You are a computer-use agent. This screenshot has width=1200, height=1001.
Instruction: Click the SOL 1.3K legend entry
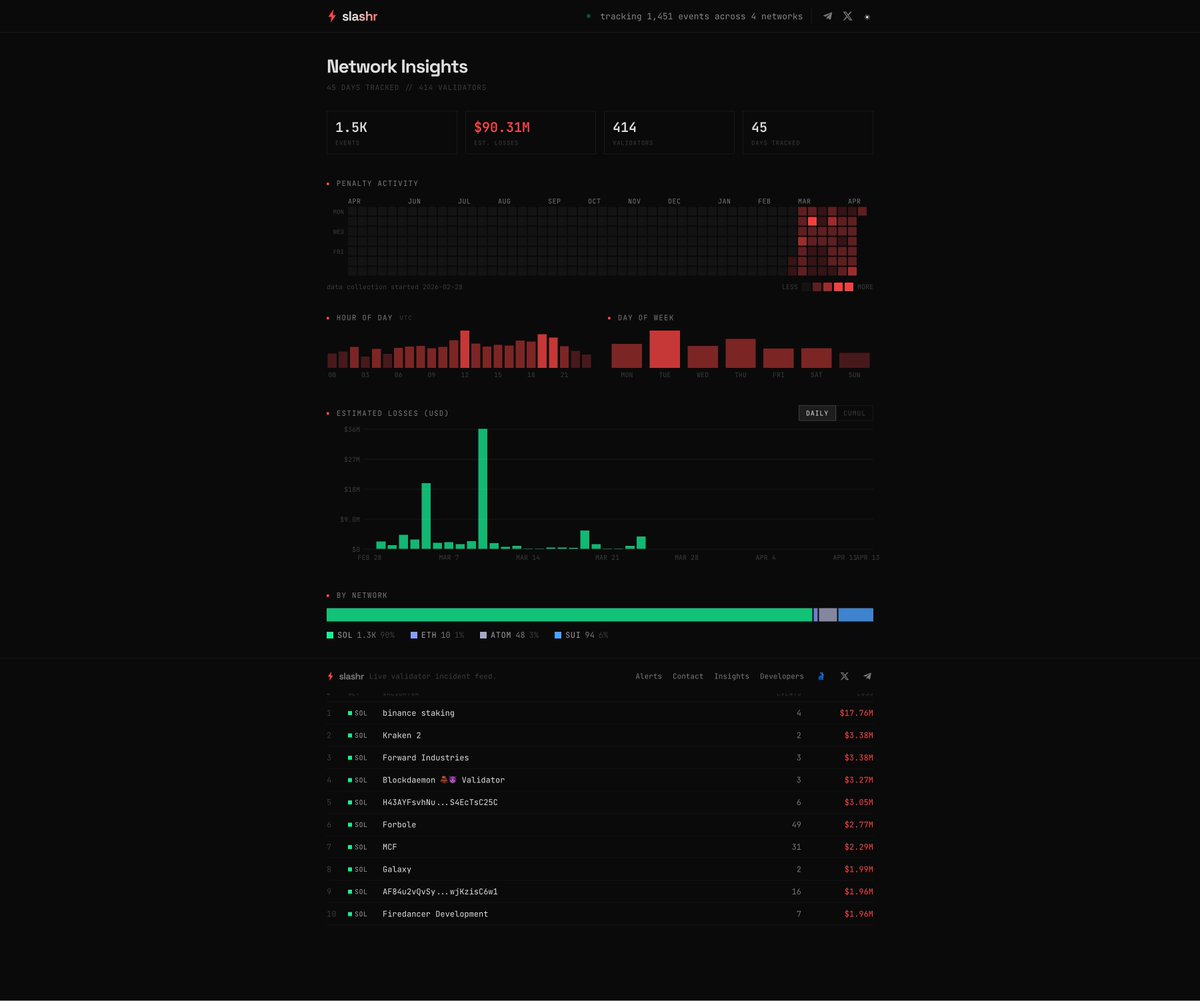361,635
